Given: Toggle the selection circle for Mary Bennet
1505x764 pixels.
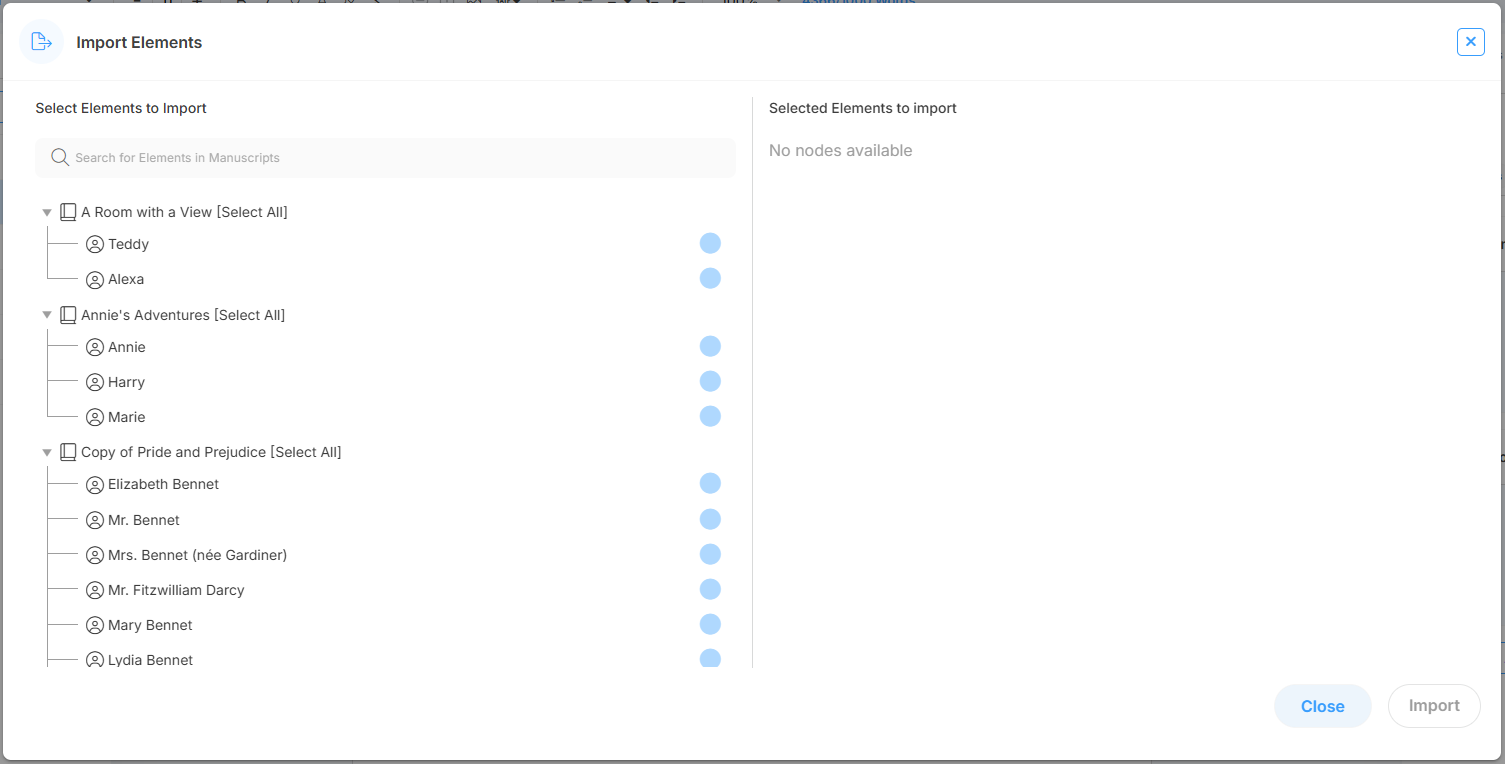Looking at the screenshot, I should [710, 624].
